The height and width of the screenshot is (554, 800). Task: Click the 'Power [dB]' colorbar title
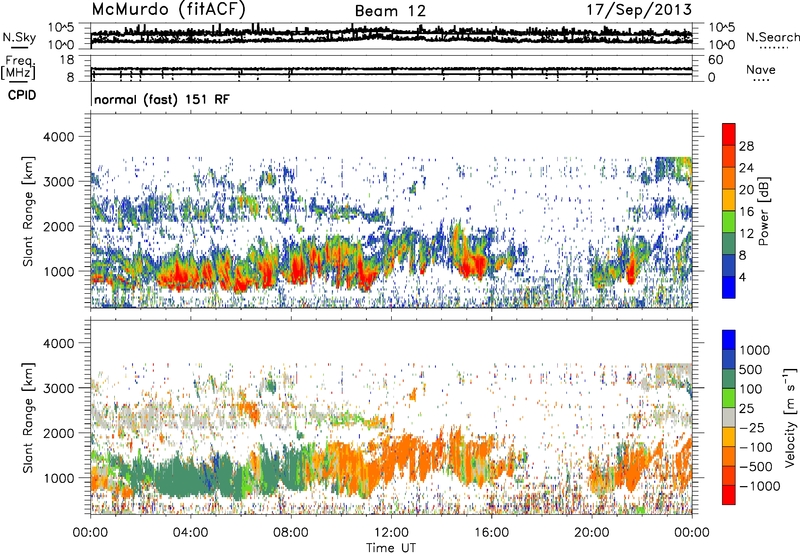[x=763, y=211]
